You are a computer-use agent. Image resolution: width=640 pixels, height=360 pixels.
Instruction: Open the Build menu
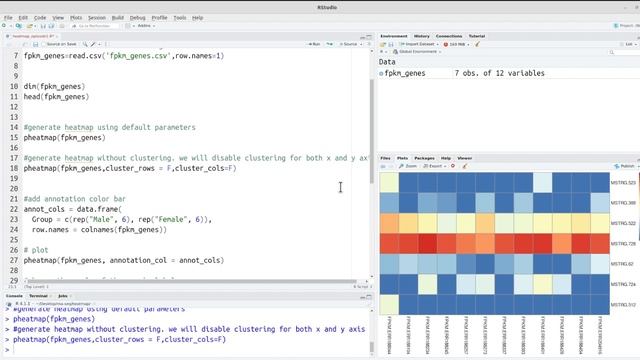(x=118, y=18)
